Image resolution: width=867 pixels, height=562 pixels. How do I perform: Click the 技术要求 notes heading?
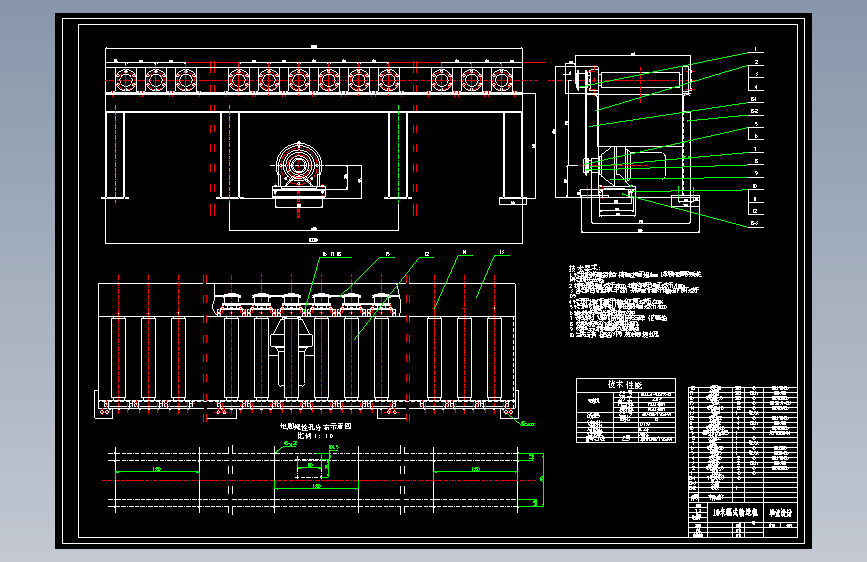(x=584, y=268)
